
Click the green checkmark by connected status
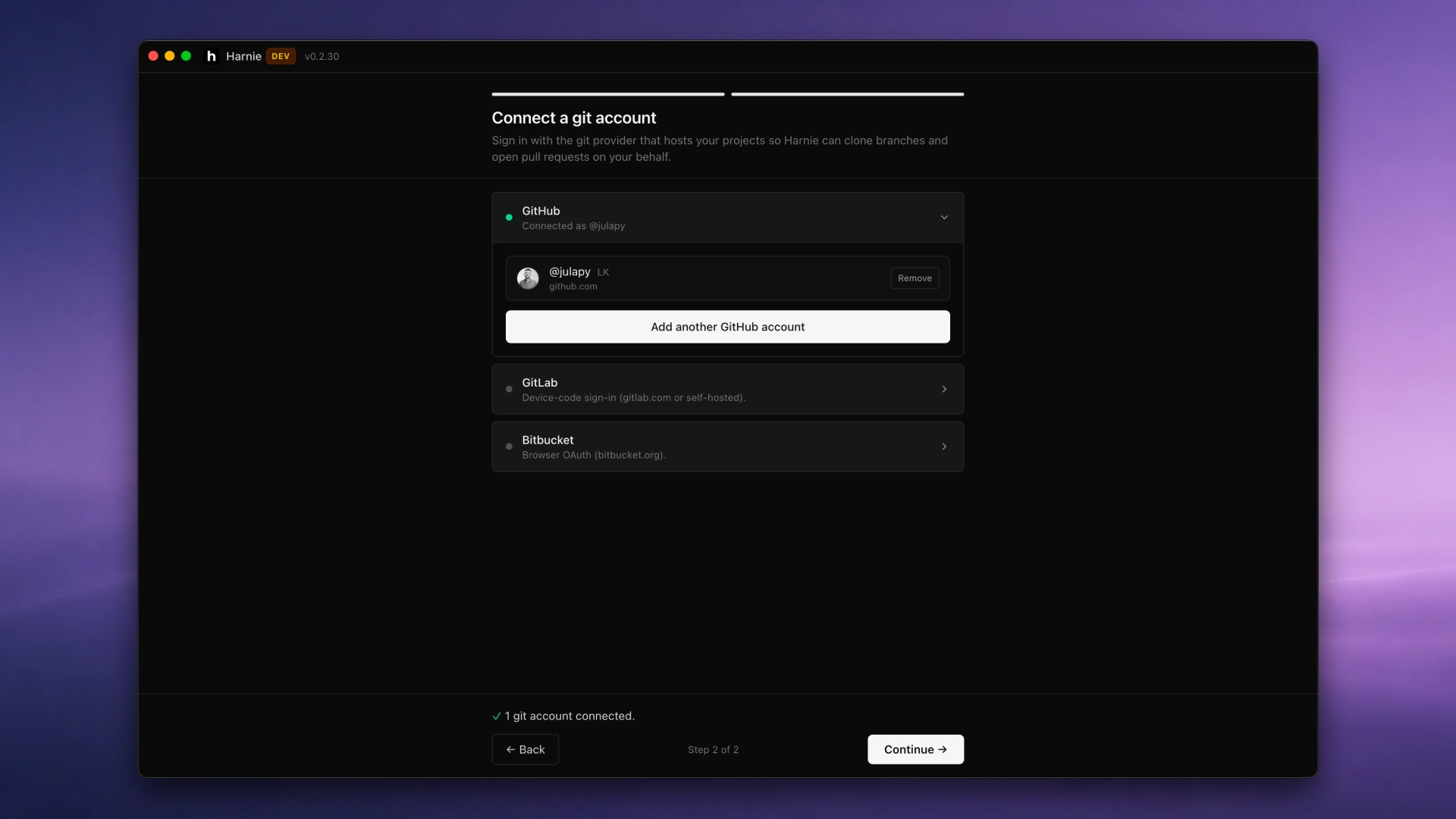(x=497, y=716)
